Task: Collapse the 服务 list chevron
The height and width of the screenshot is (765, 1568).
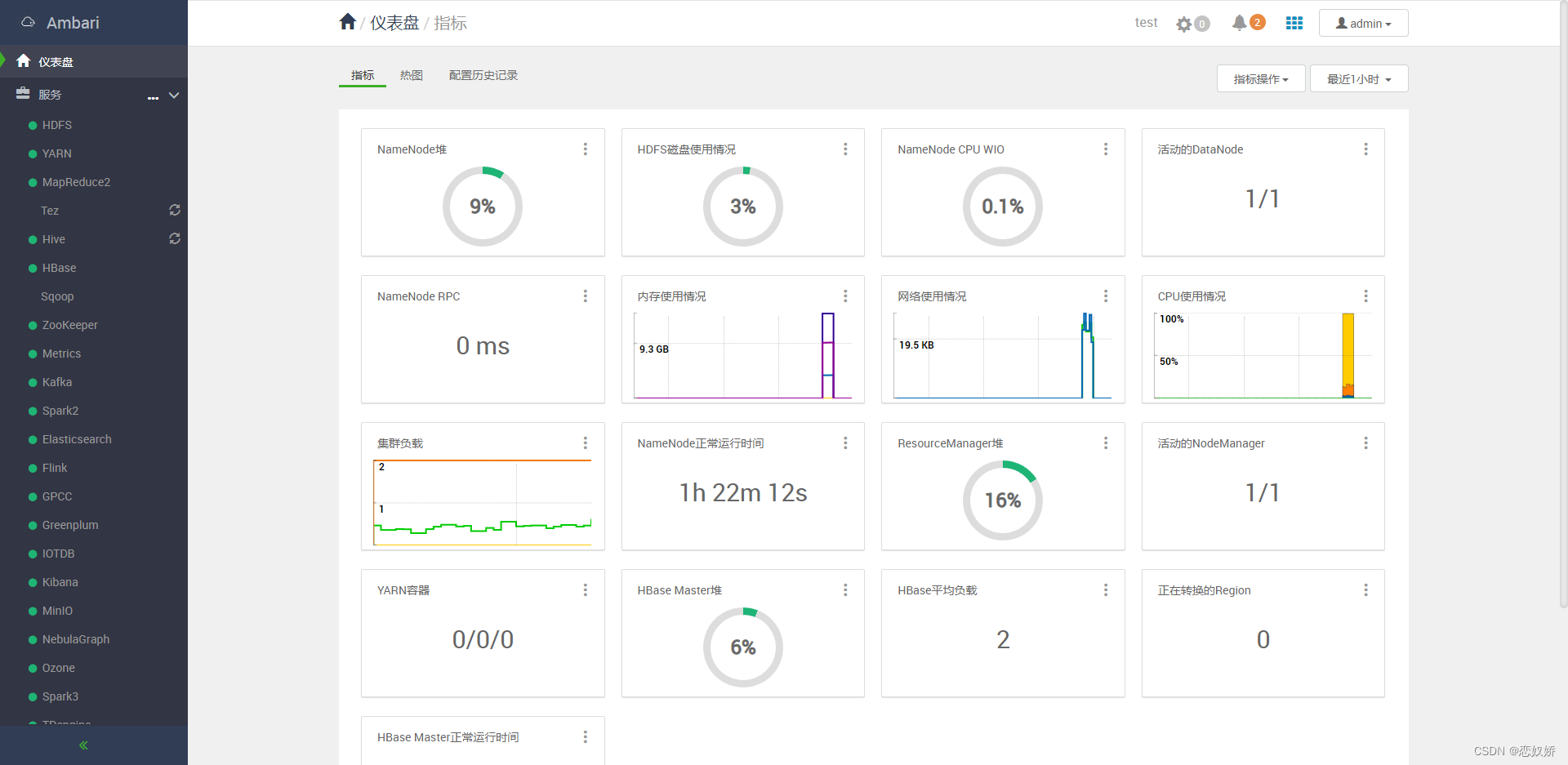Action: [174, 96]
